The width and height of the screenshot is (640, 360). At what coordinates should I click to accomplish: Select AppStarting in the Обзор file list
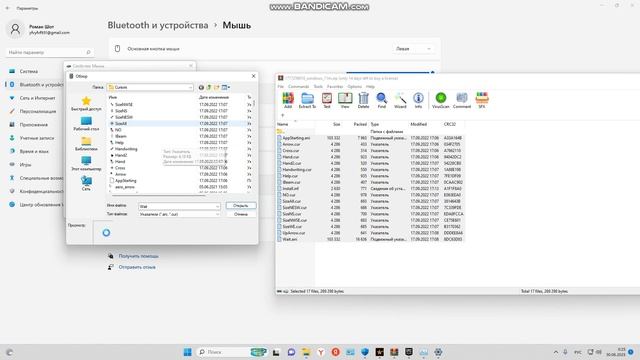(x=125, y=180)
